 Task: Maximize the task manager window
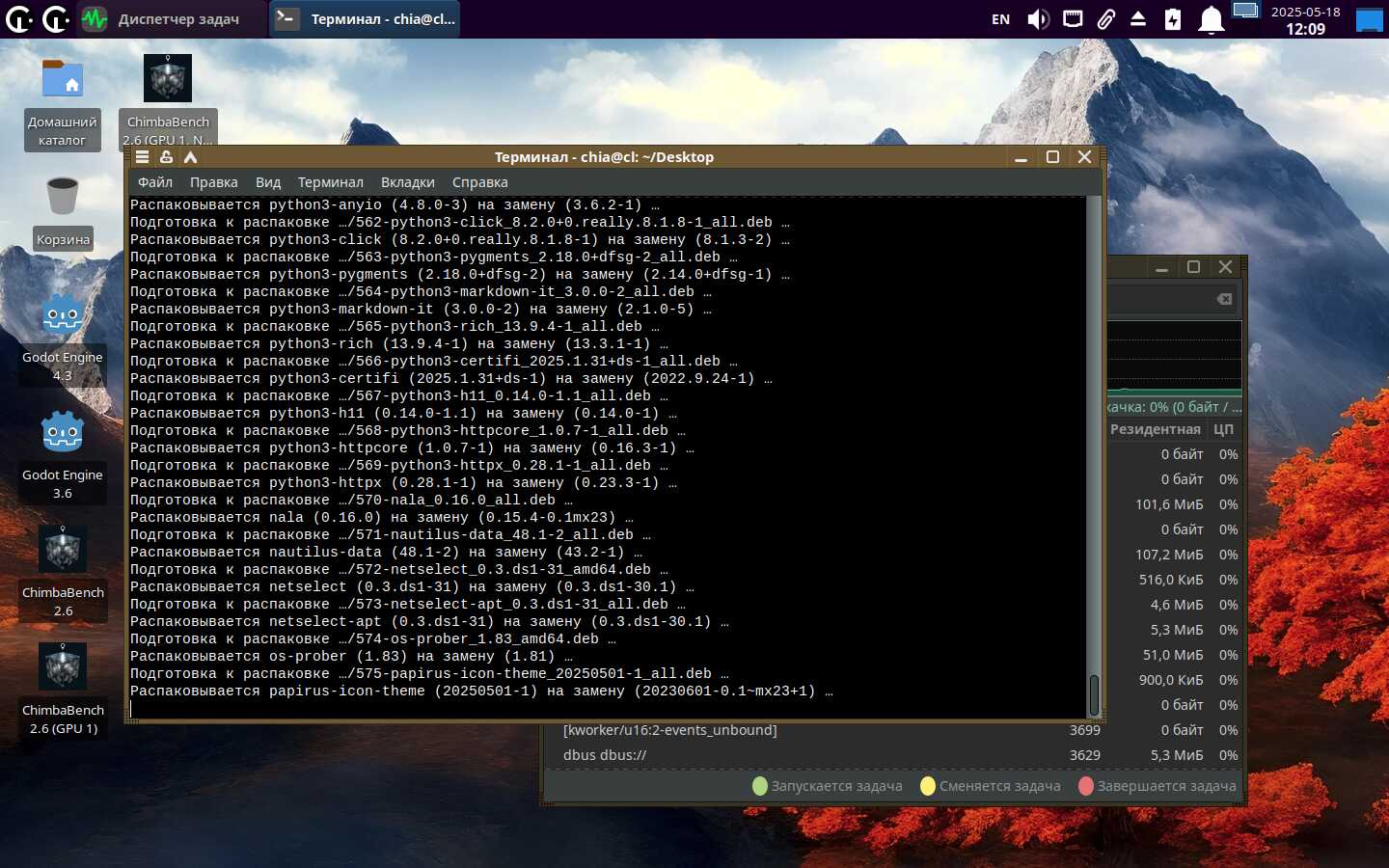[1193, 267]
